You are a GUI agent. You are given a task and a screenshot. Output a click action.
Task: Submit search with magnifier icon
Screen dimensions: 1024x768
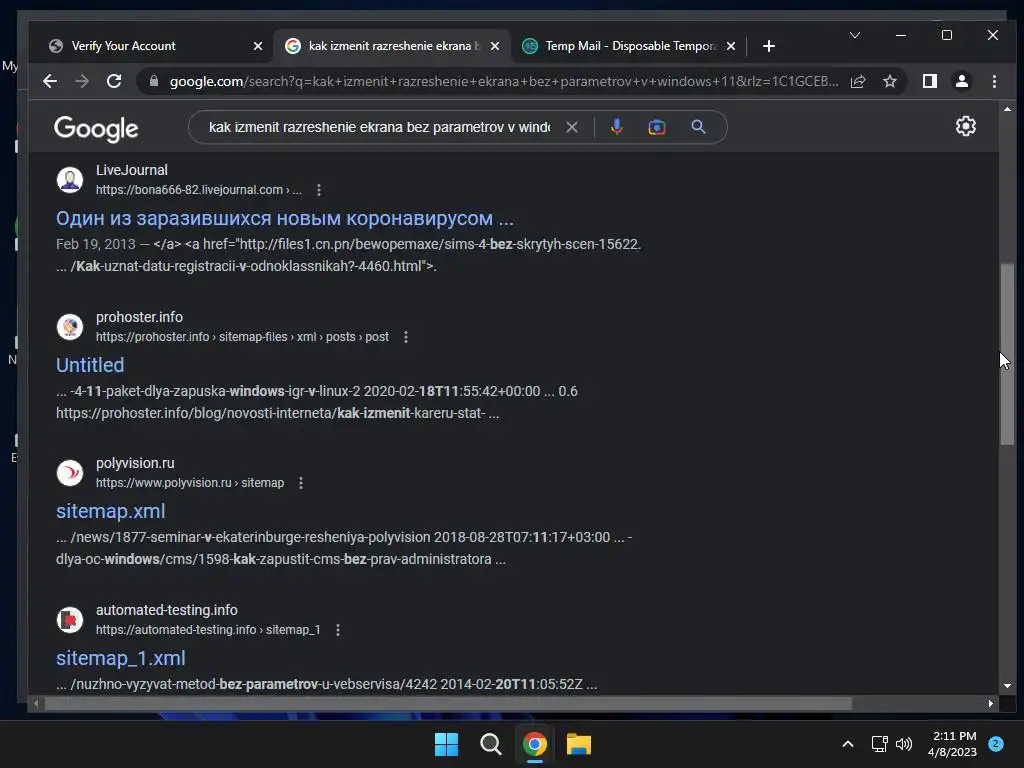pos(698,127)
